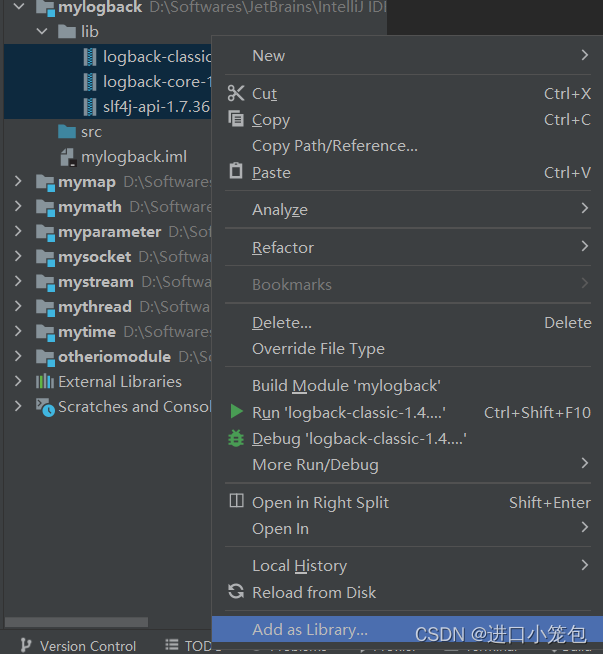The height and width of the screenshot is (654, 603).
Task: Open the TODO tool window tab
Action: [193, 645]
